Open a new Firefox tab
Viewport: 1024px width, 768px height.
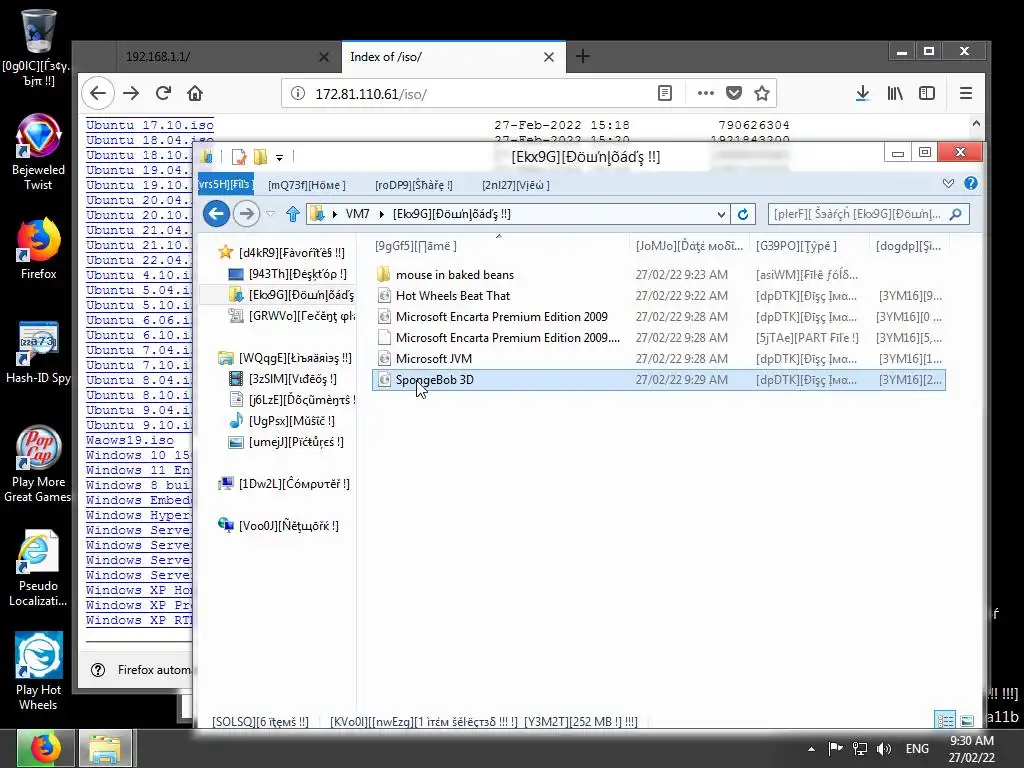[583, 57]
